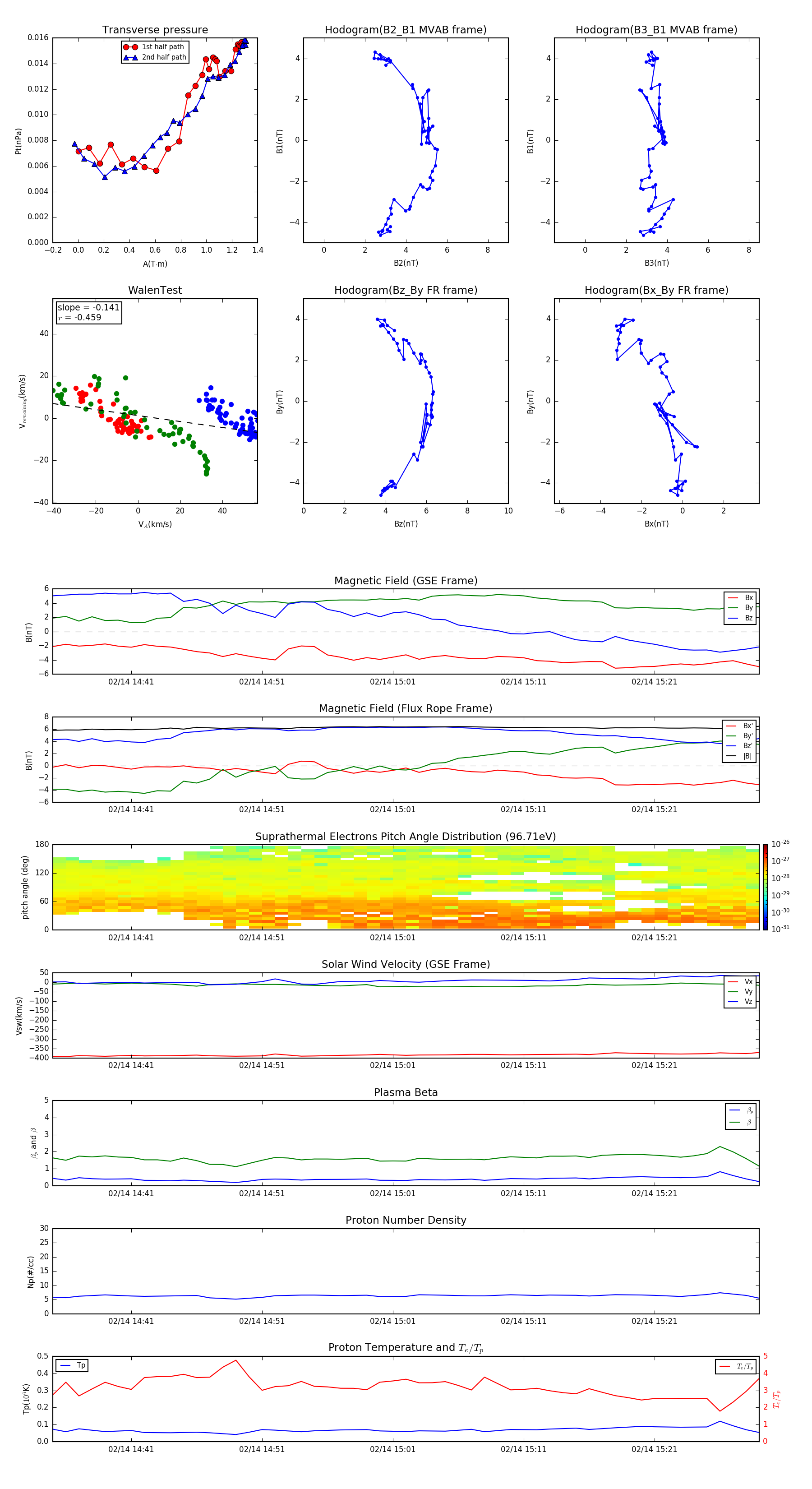Click the 'WalenTest' plot title

[155, 290]
